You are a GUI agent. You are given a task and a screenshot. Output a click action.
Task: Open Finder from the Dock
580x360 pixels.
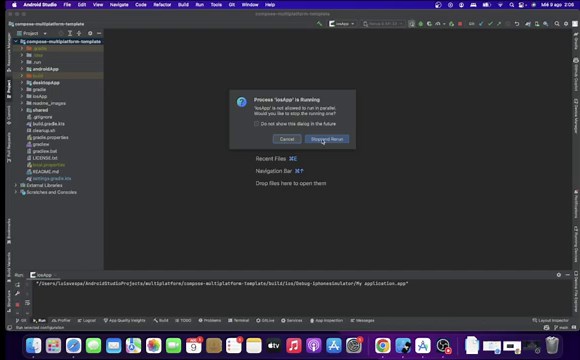point(34,346)
